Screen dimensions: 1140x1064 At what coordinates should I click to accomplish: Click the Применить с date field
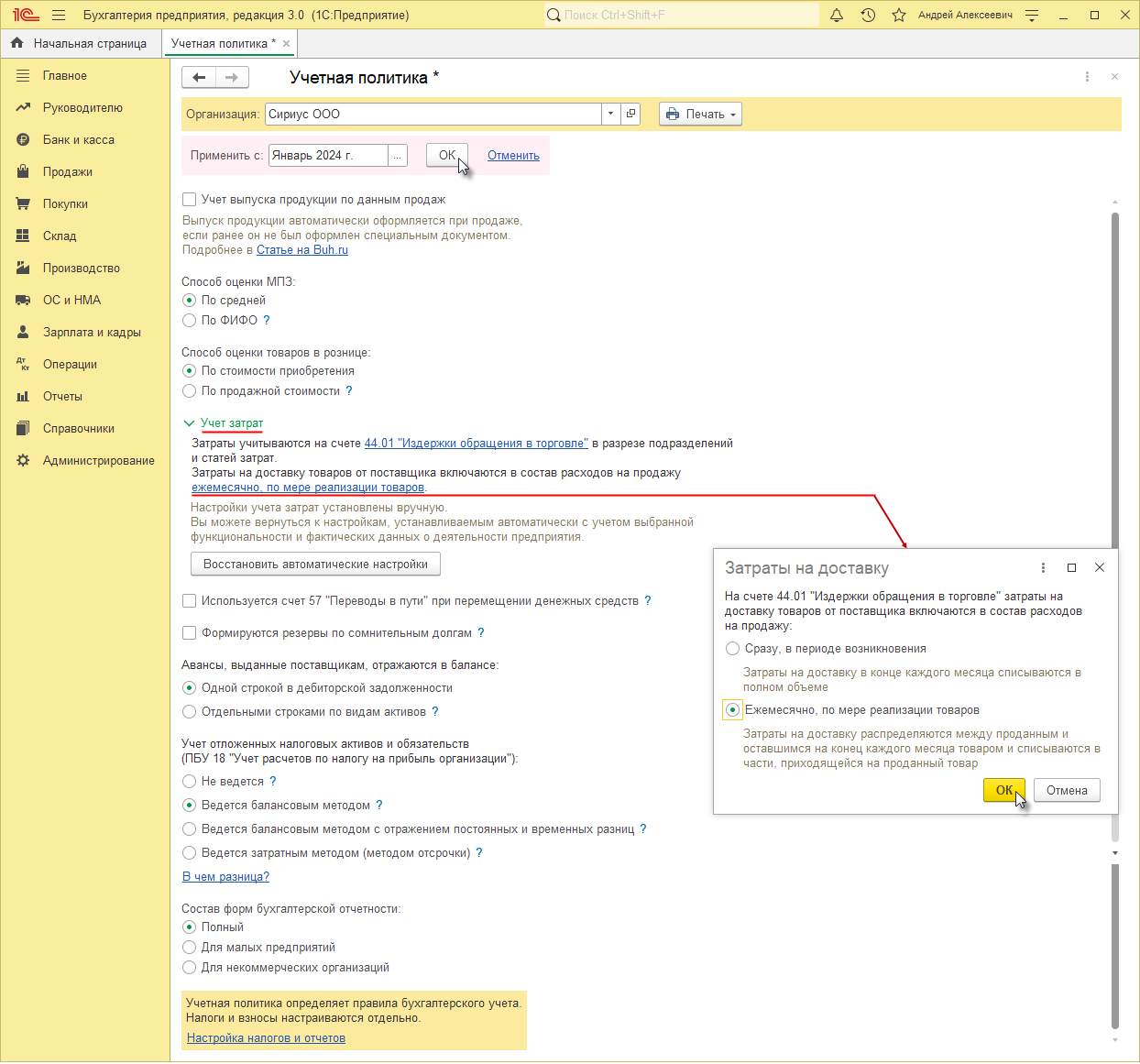328,156
